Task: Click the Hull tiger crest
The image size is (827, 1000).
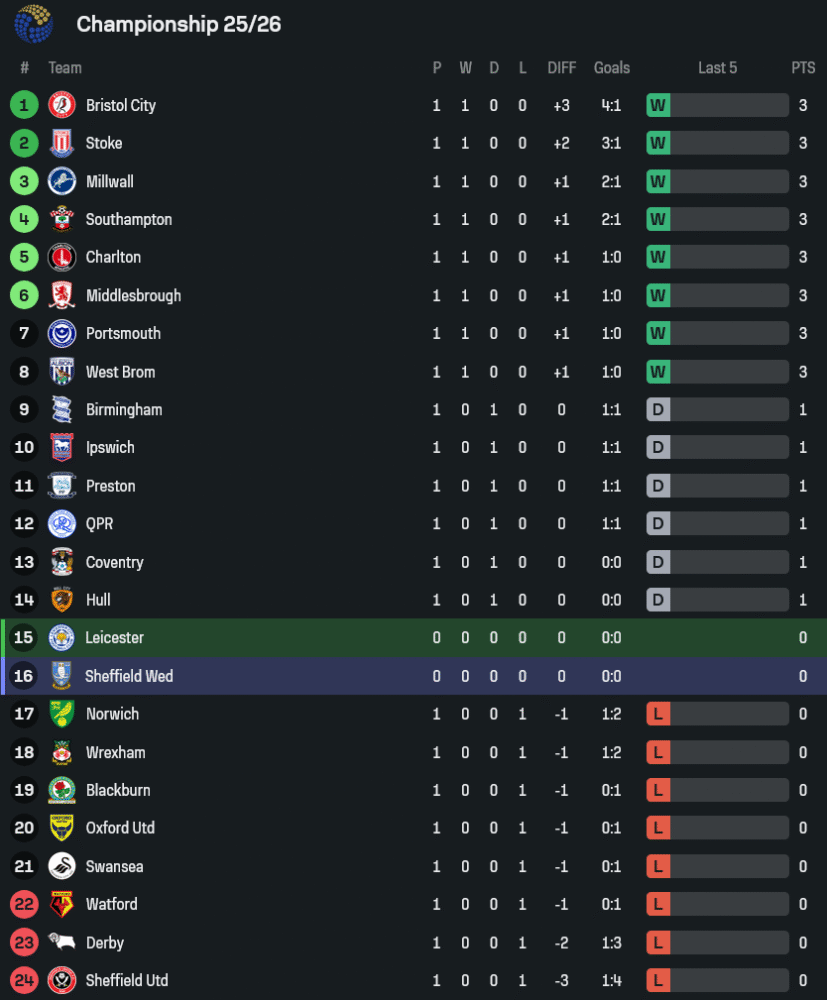Action: [62, 600]
